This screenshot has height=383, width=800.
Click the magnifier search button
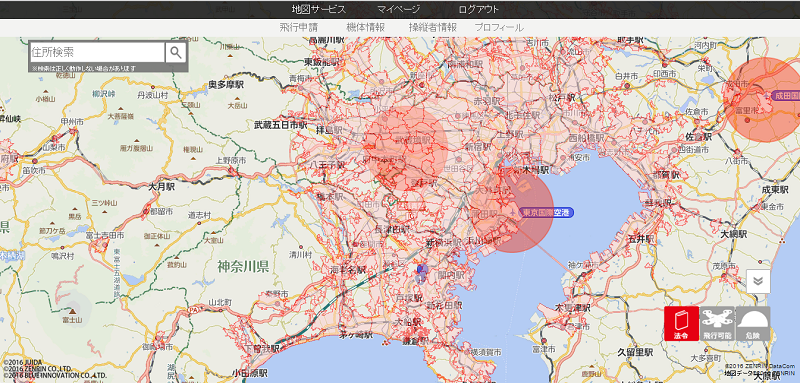point(176,52)
